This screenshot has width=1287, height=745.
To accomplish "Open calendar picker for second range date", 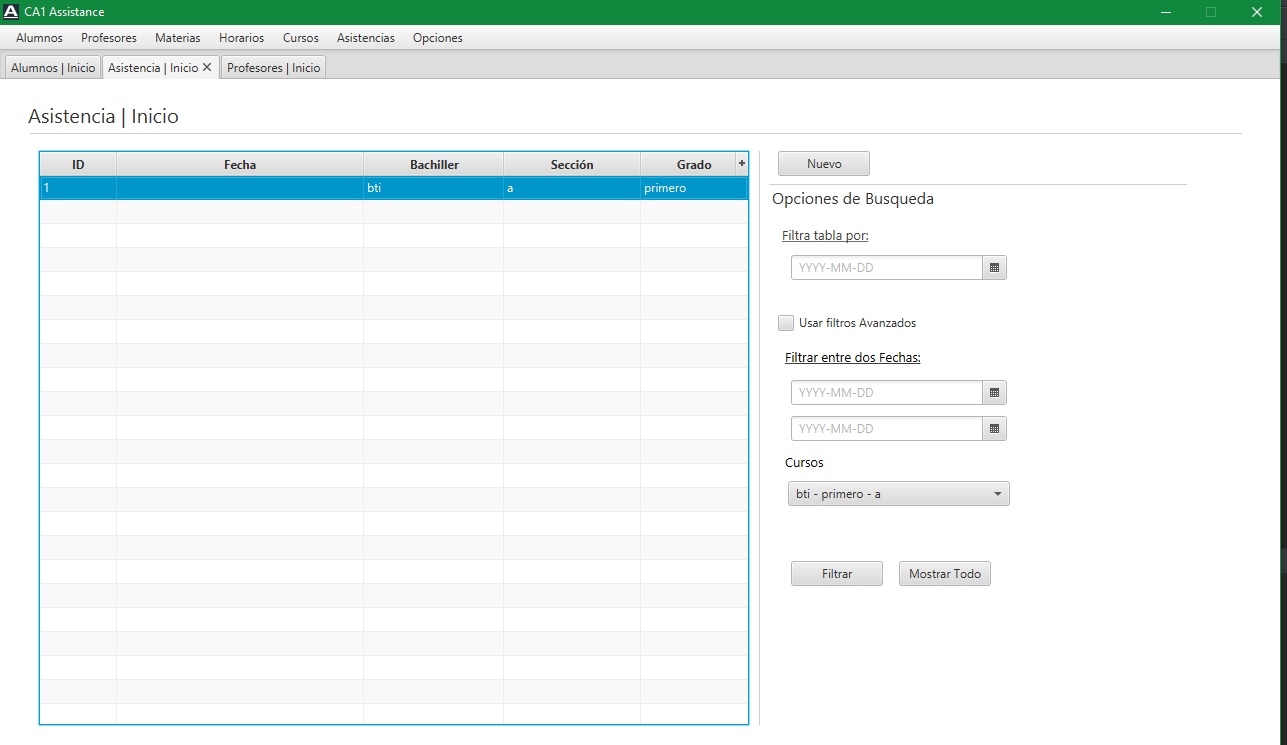I will [x=994, y=429].
